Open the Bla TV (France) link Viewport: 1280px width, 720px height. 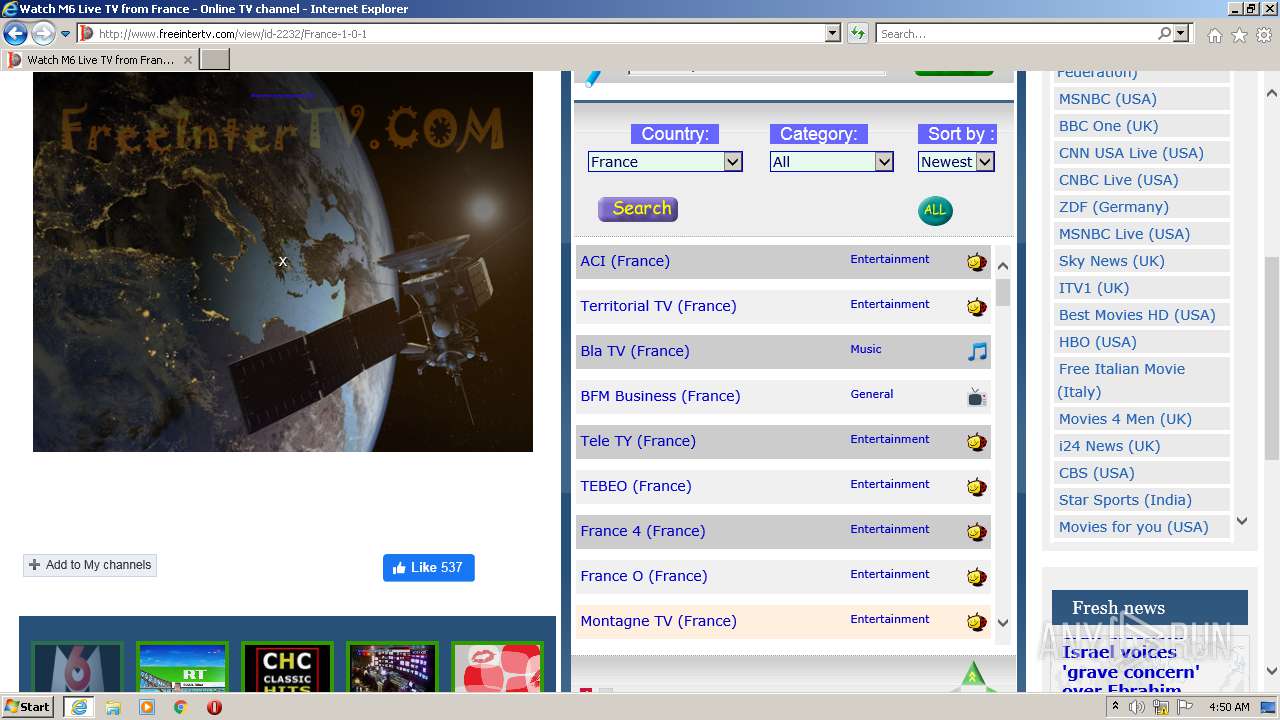635,351
